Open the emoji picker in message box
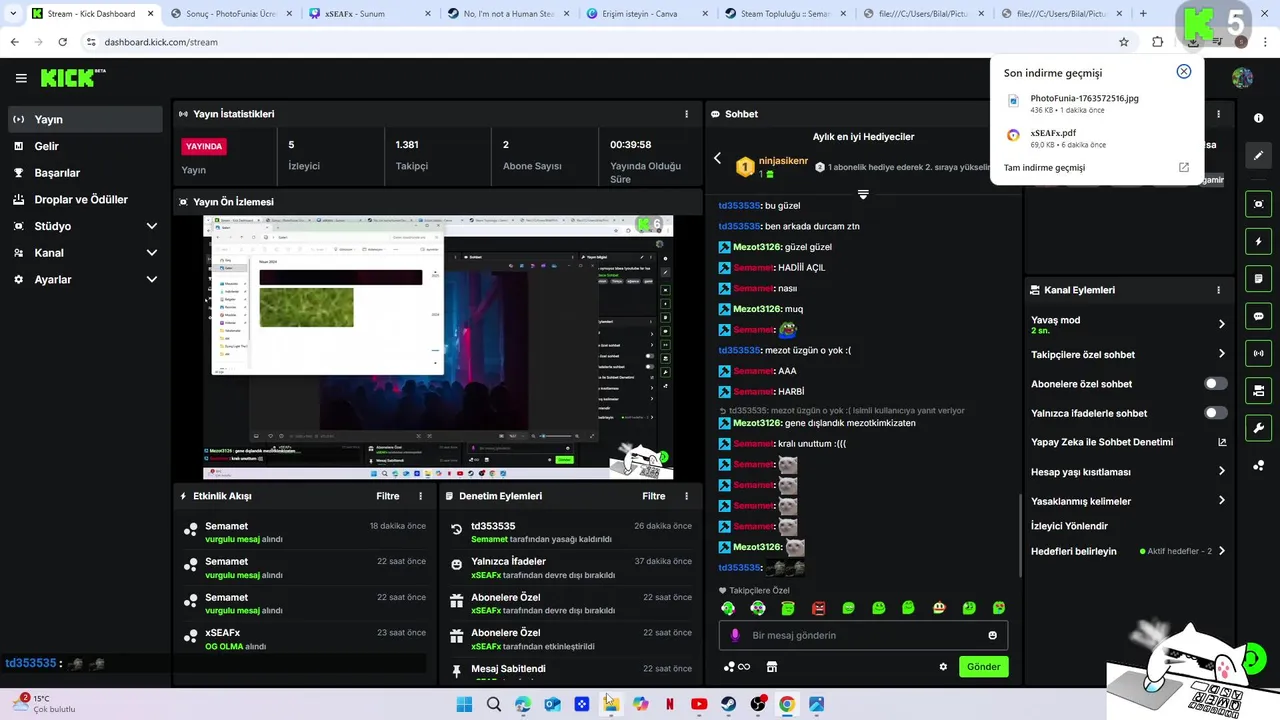Image resolution: width=1280 pixels, height=720 pixels. 992,635
